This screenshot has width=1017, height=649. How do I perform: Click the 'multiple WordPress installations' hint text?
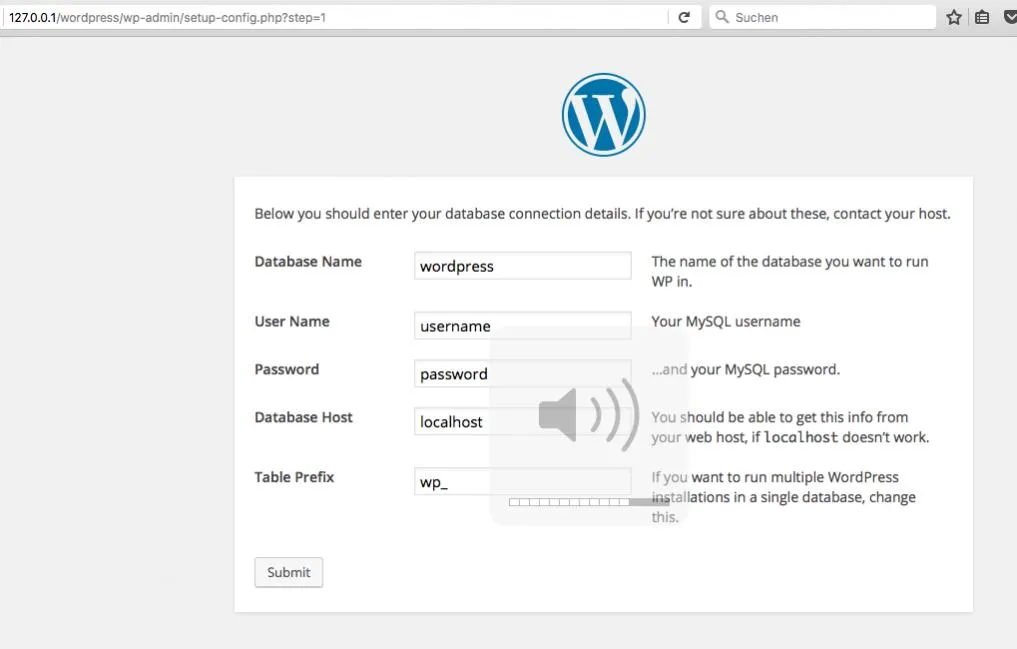(784, 497)
